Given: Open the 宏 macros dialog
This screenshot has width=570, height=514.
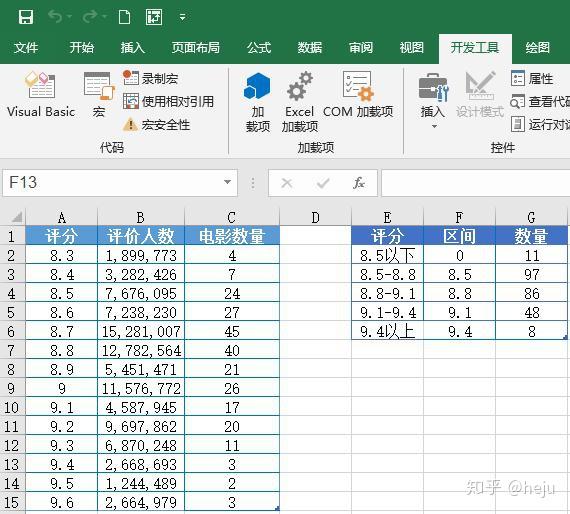Looking at the screenshot, I should [99, 95].
